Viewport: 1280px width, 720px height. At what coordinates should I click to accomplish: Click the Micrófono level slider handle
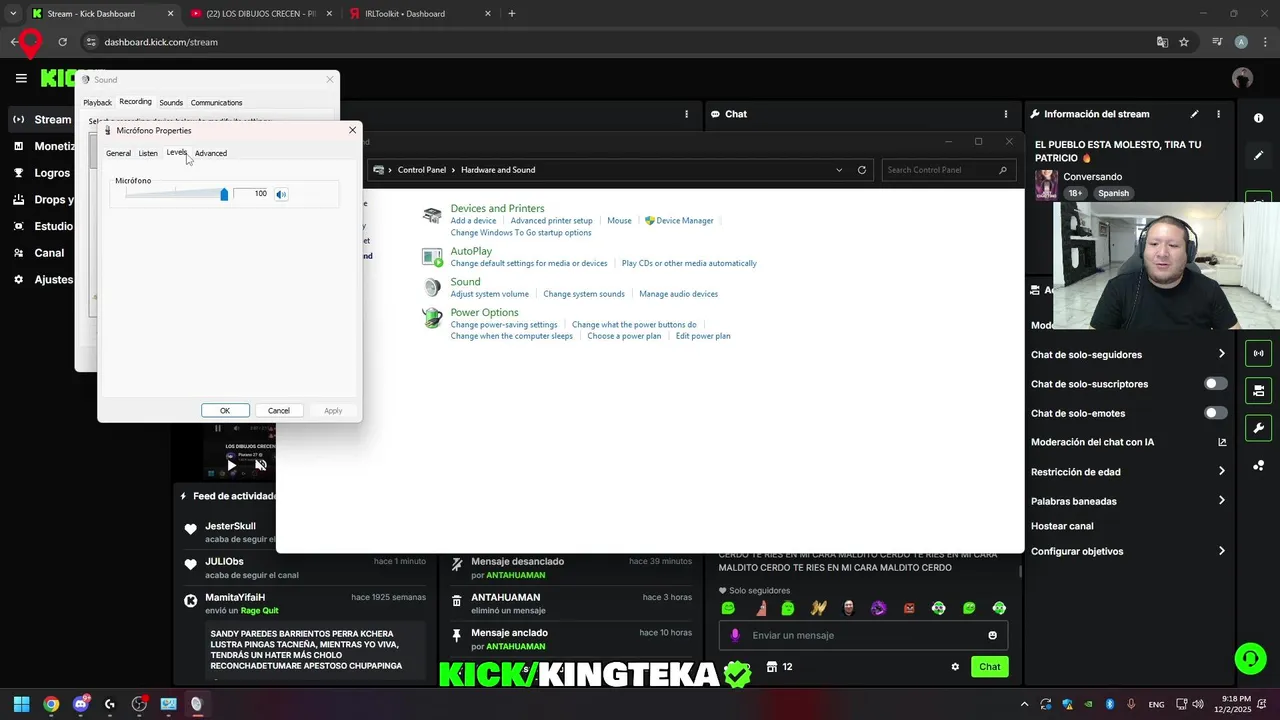(224, 194)
